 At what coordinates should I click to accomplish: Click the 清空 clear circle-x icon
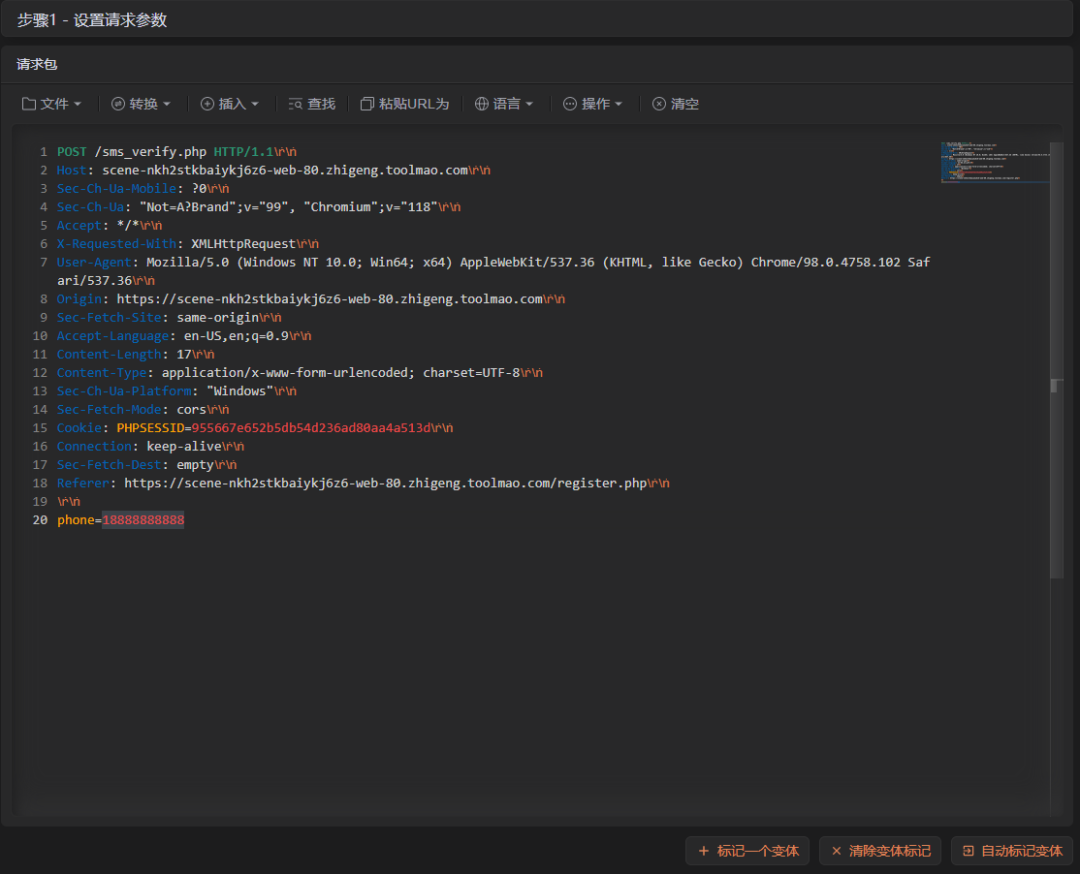tap(659, 104)
